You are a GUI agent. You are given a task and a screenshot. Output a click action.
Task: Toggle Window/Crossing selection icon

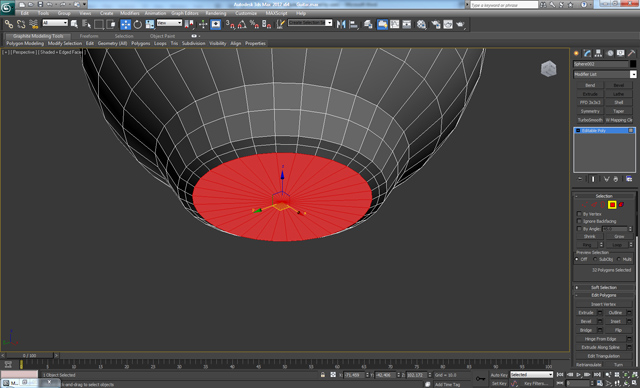click(x=111, y=24)
